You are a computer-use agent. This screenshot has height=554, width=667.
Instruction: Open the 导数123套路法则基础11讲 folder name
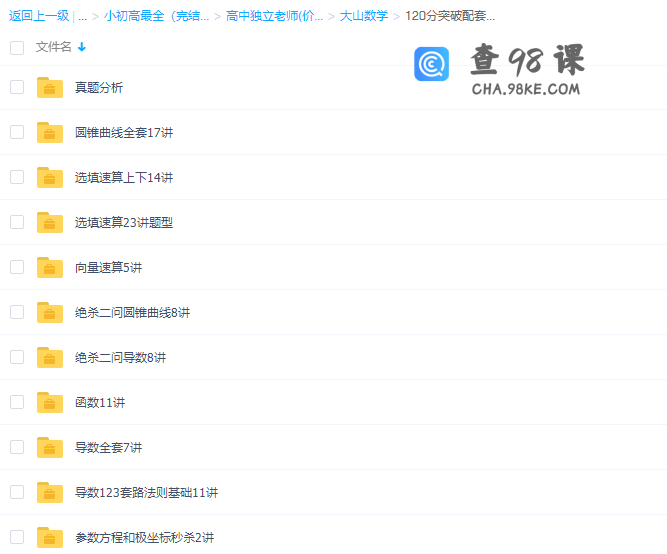tap(146, 493)
